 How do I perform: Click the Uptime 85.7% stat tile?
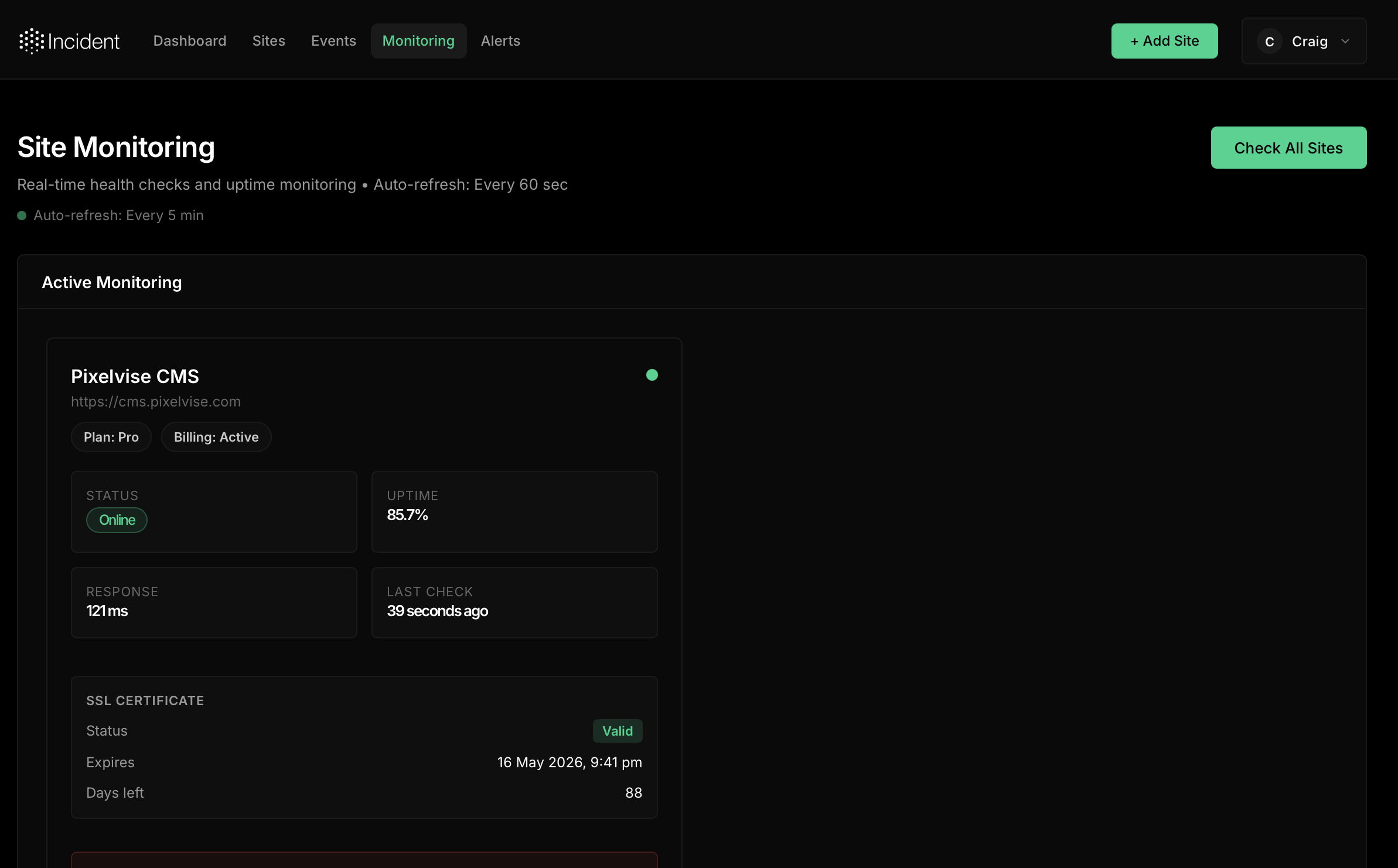pos(514,512)
